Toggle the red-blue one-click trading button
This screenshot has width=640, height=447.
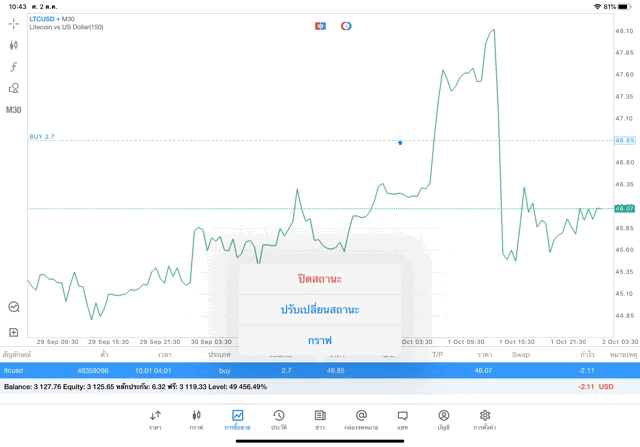point(320,25)
